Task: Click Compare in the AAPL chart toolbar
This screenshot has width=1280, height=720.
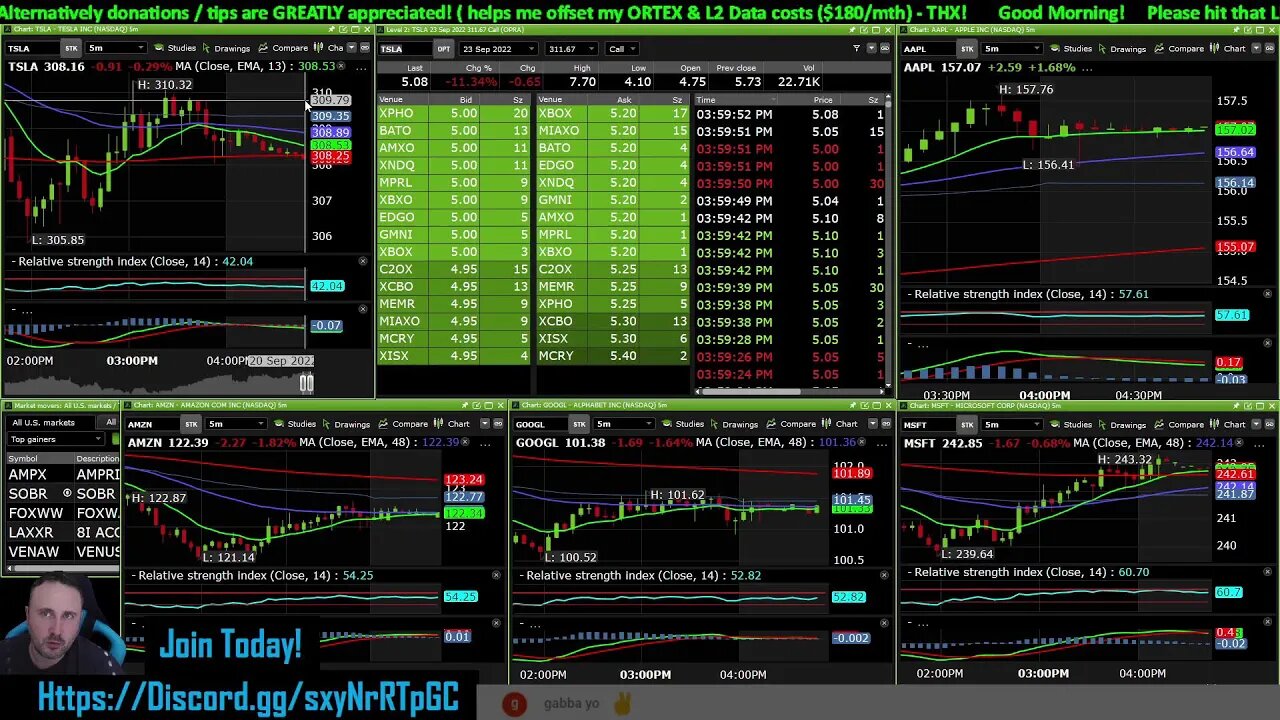Action: pyautogui.click(x=1180, y=48)
